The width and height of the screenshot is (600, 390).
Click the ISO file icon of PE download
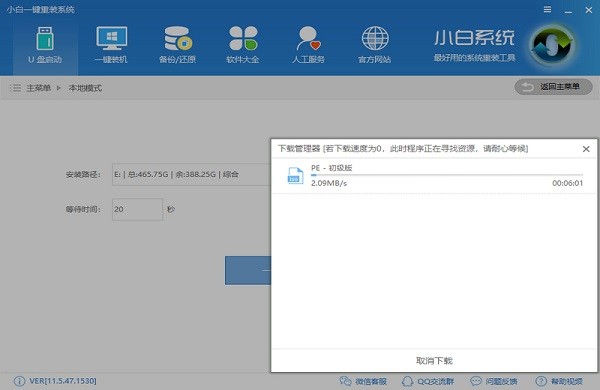[x=295, y=176]
